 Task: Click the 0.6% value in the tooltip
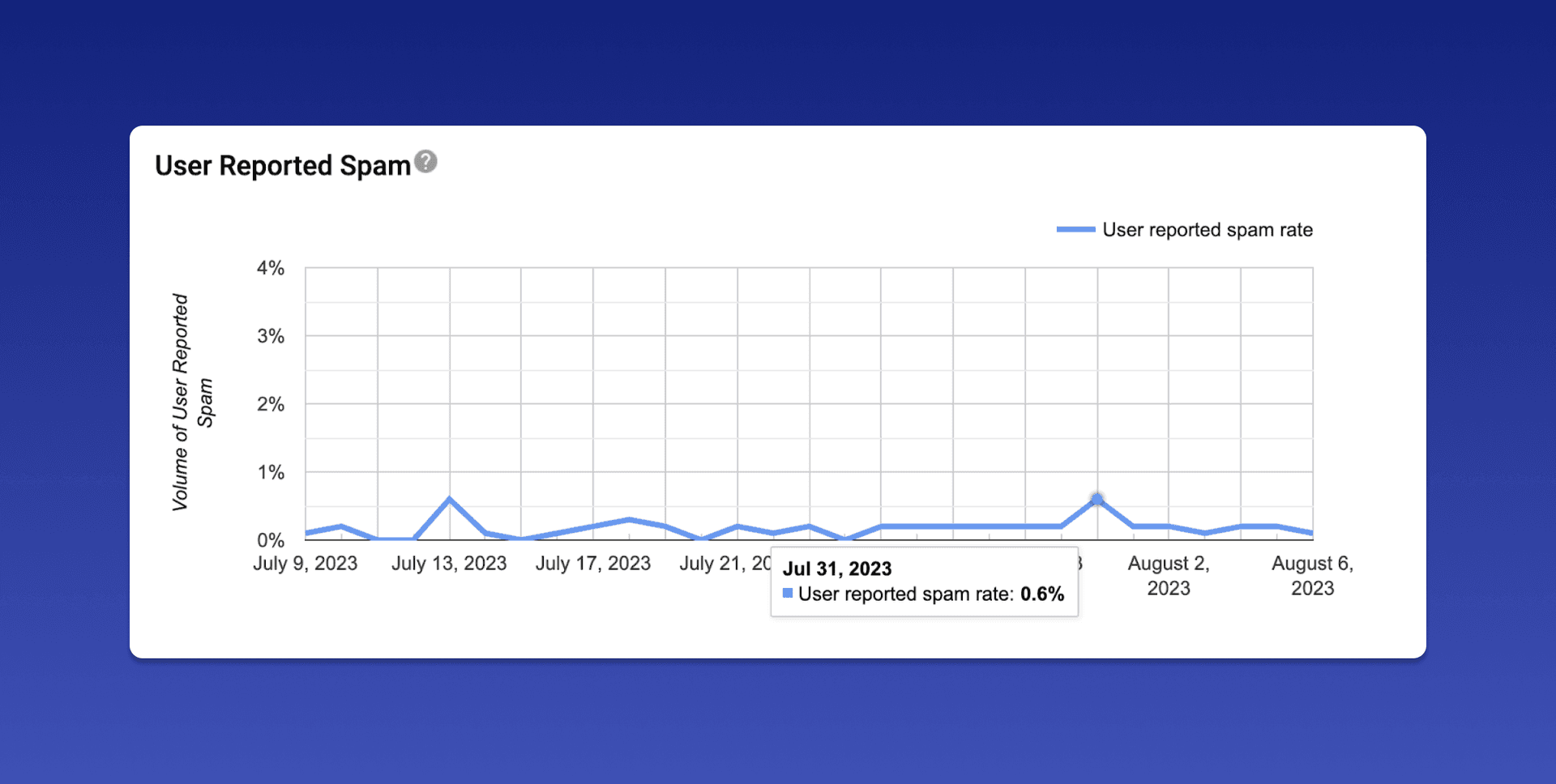[x=1041, y=594]
